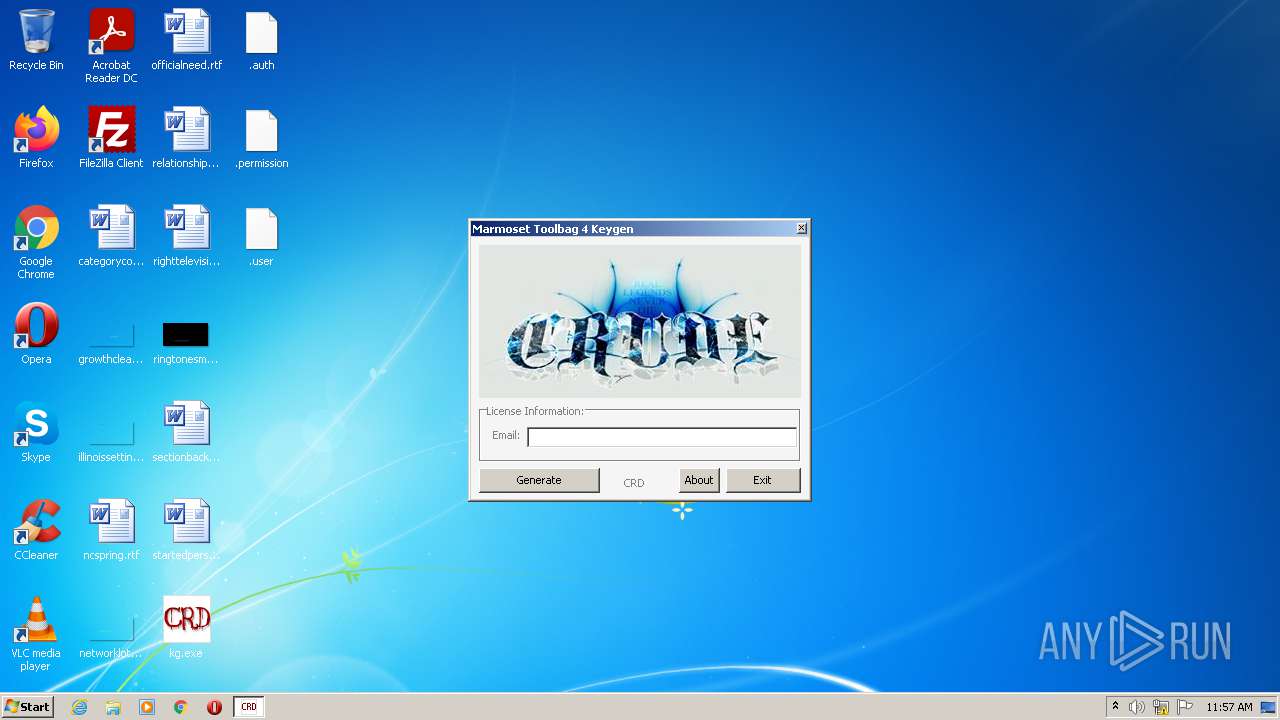Open the Windows Start menu

[x=27, y=706]
